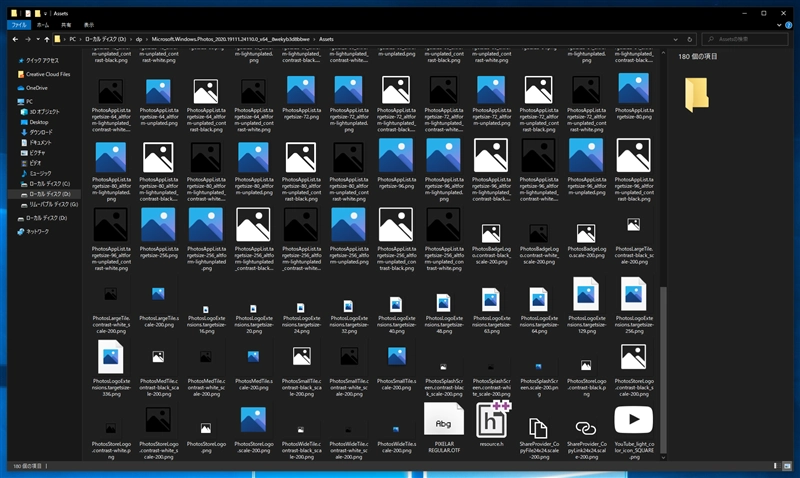This screenshot has width=800, height=478.
Task: Open the ファイル ribbon tab
Action: (19, 25)
